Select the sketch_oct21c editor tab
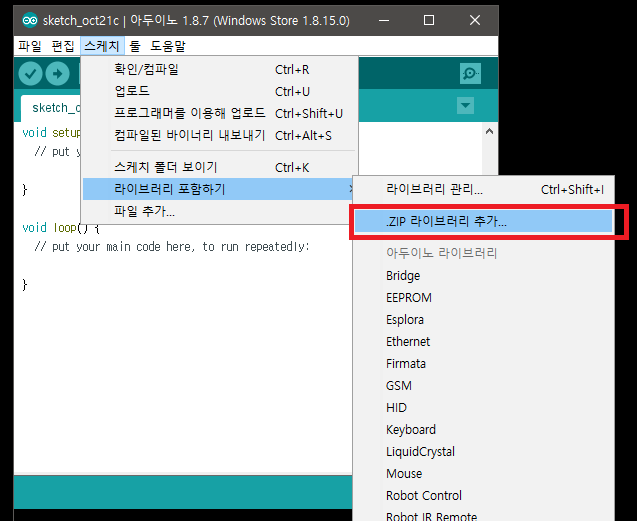Screen dimensions: 637x521 [x=51, y=108]
